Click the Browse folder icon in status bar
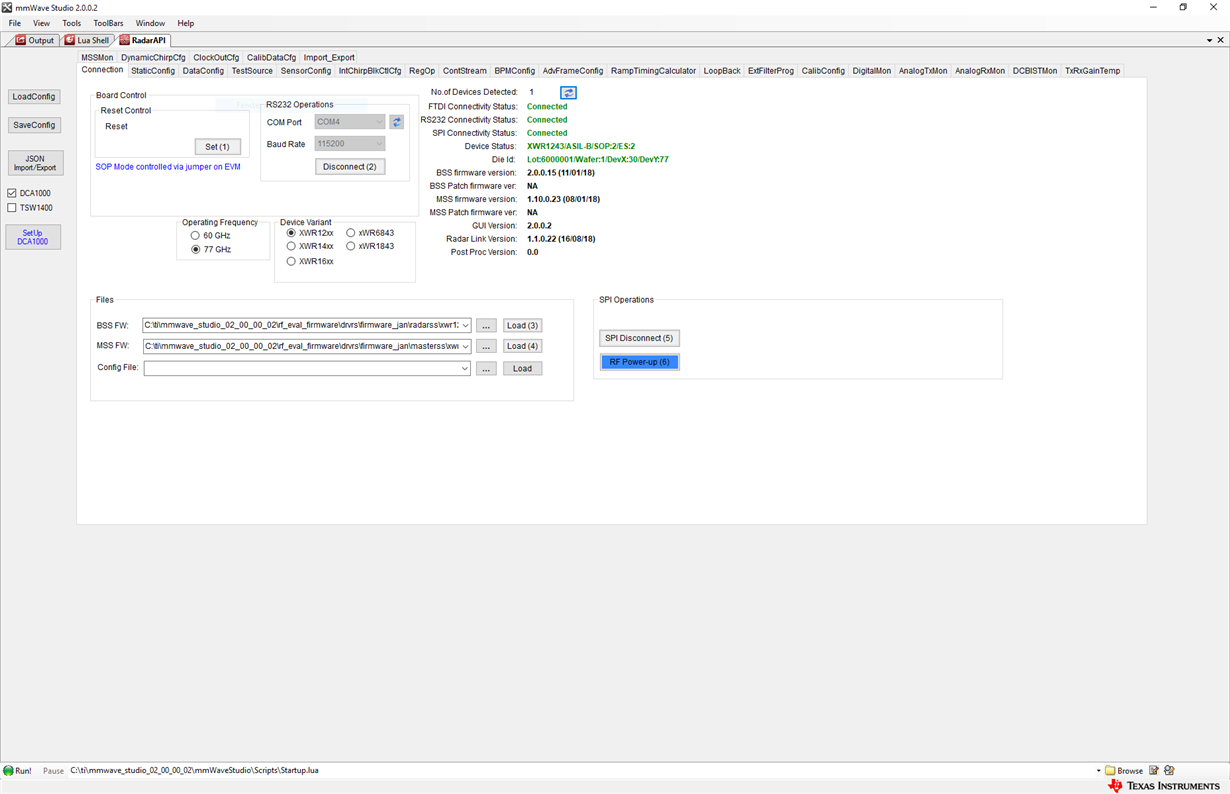This screenshot has height=794, width=1230. pyautogui.click(x=1110, y=771)
